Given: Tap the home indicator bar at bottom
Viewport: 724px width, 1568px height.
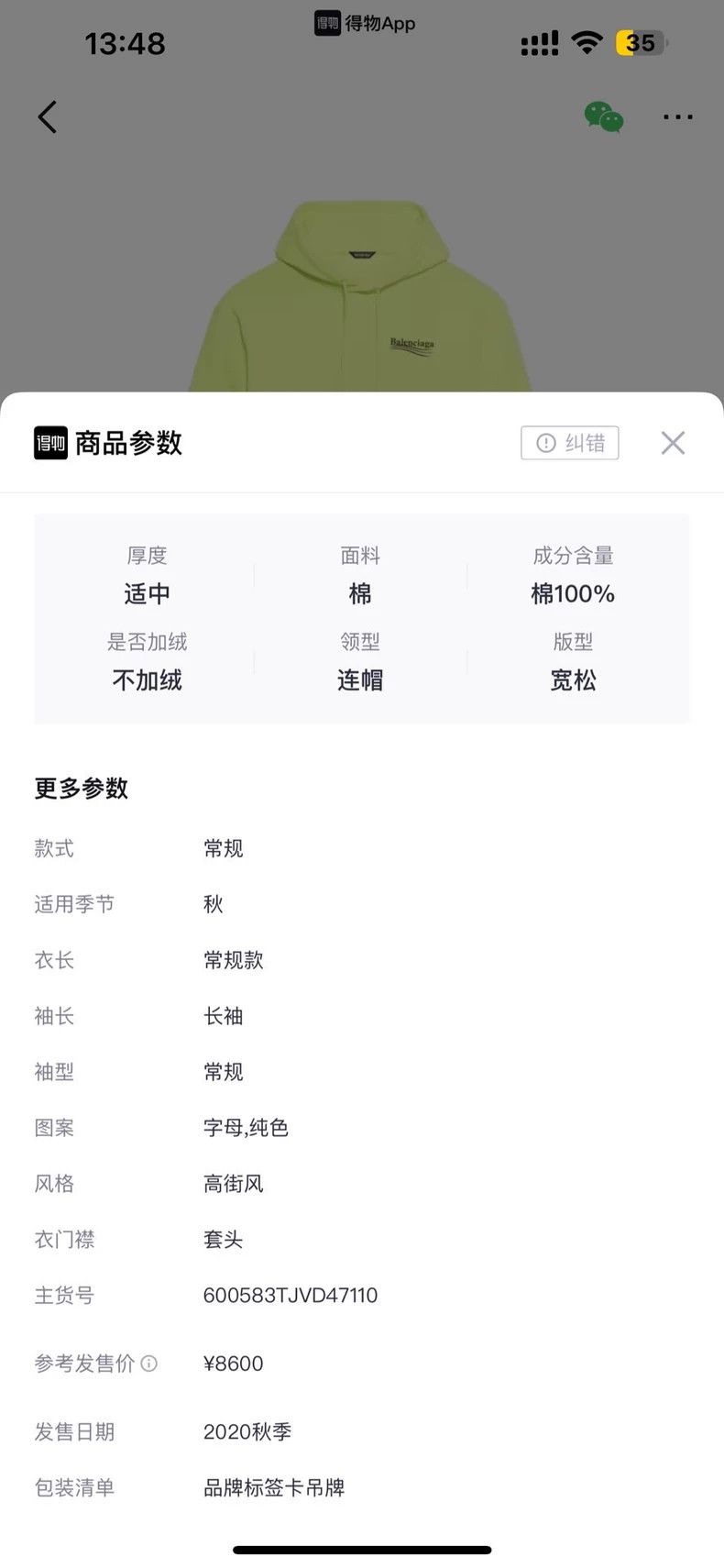Looking at the screenshot, I should [x=362, y=1550].
